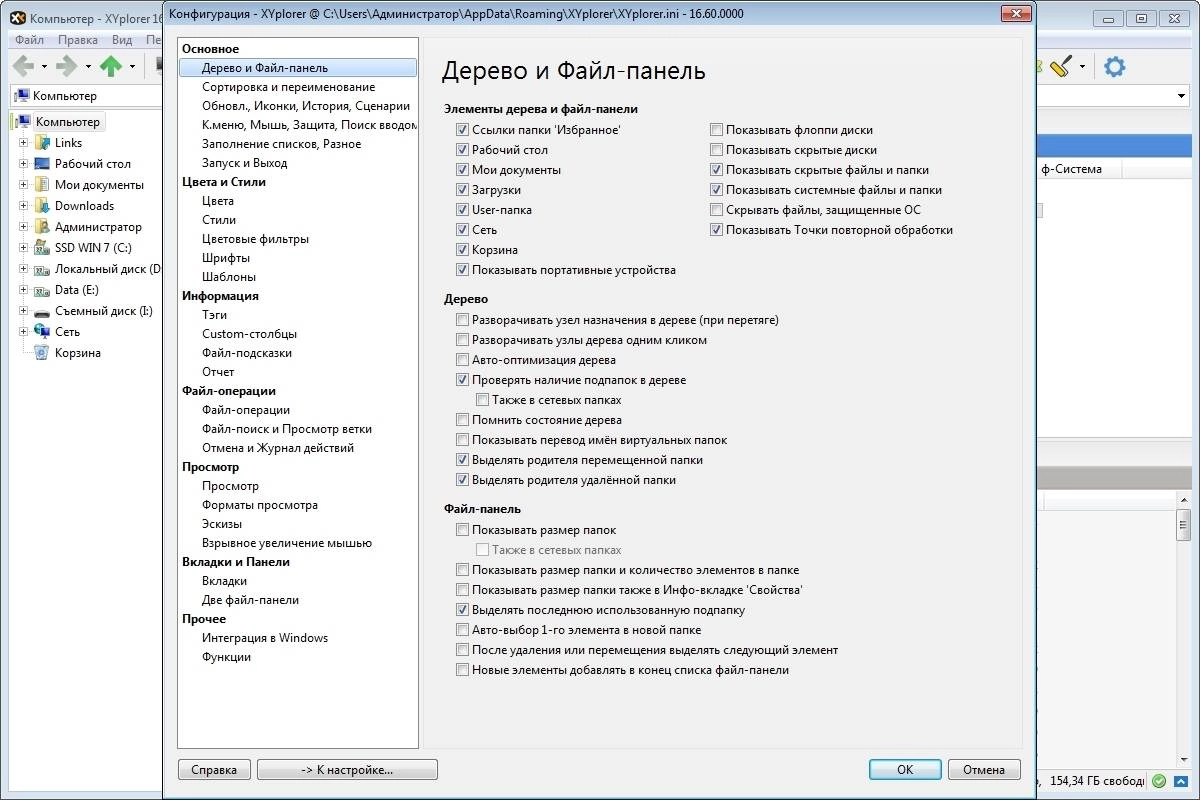Image resolution: width=1200 pixels, height=800 pixels.
Task: Open the Back button history dropdown arrow
Action: [45, 67]
